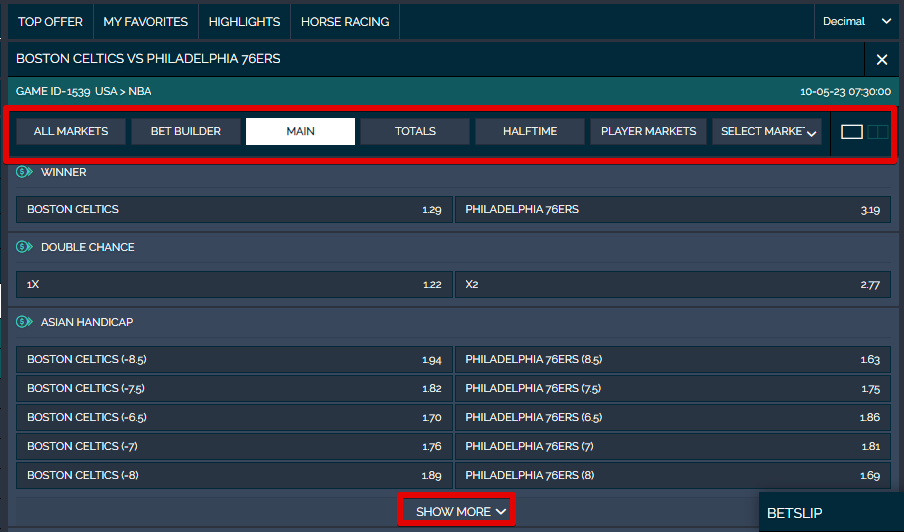The height and width of the screenshot is (532, 904).
Task: Select Philadelphia 76ers (8) handicap
Action: [673, 476]
